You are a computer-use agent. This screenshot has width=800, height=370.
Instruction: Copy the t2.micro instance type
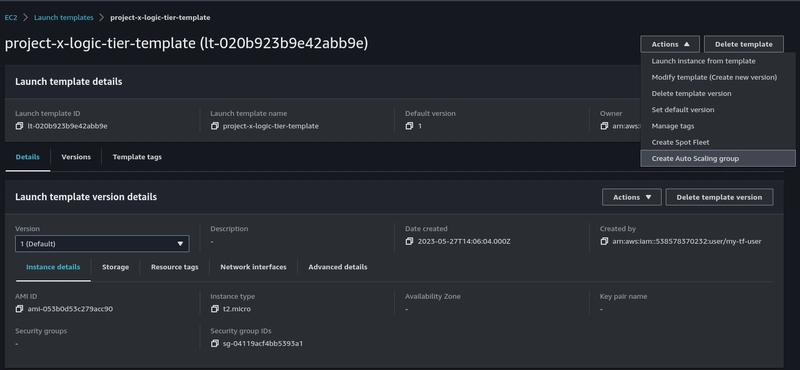[215, 309]
